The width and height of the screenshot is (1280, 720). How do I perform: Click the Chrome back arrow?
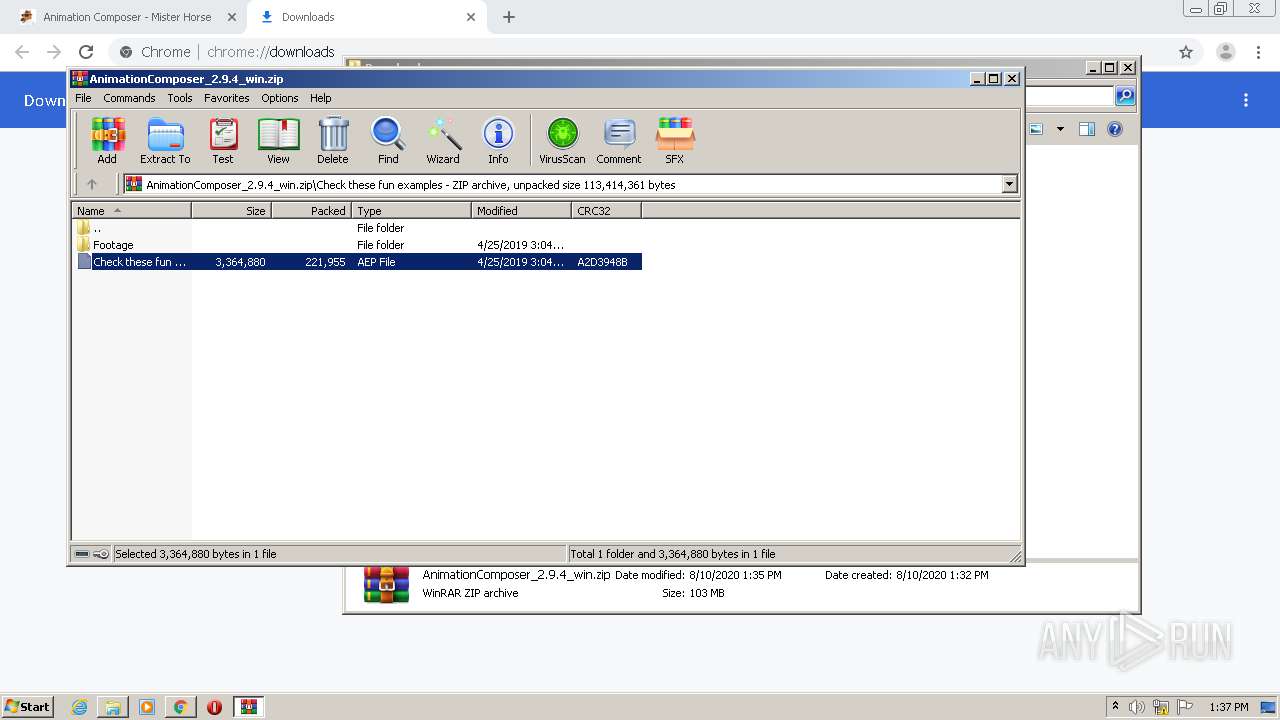click(x=22, y=52)
